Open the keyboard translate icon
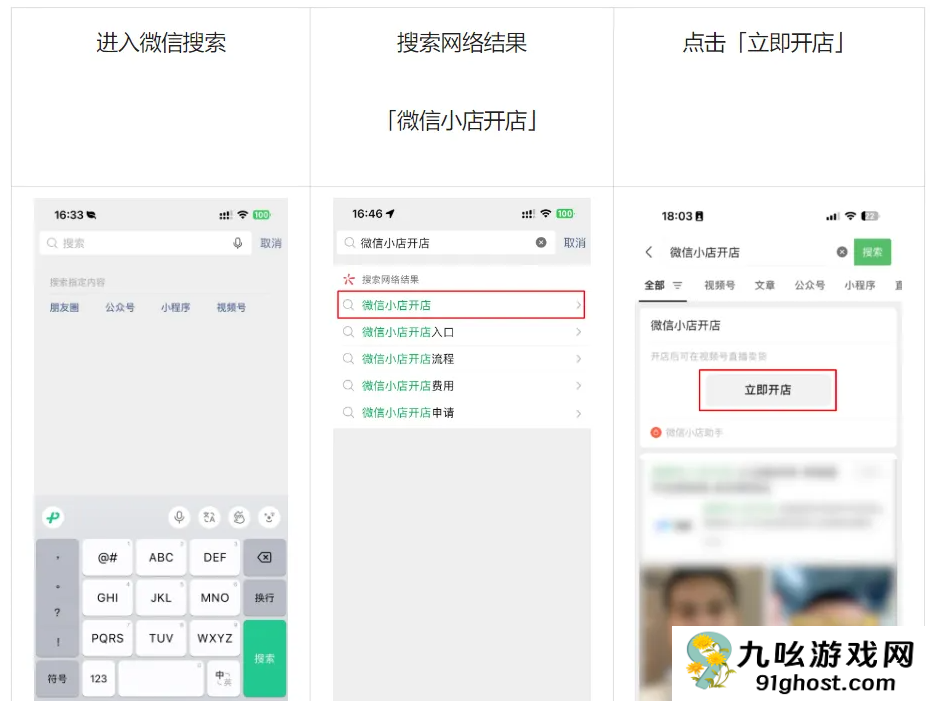 pos(210,517)
